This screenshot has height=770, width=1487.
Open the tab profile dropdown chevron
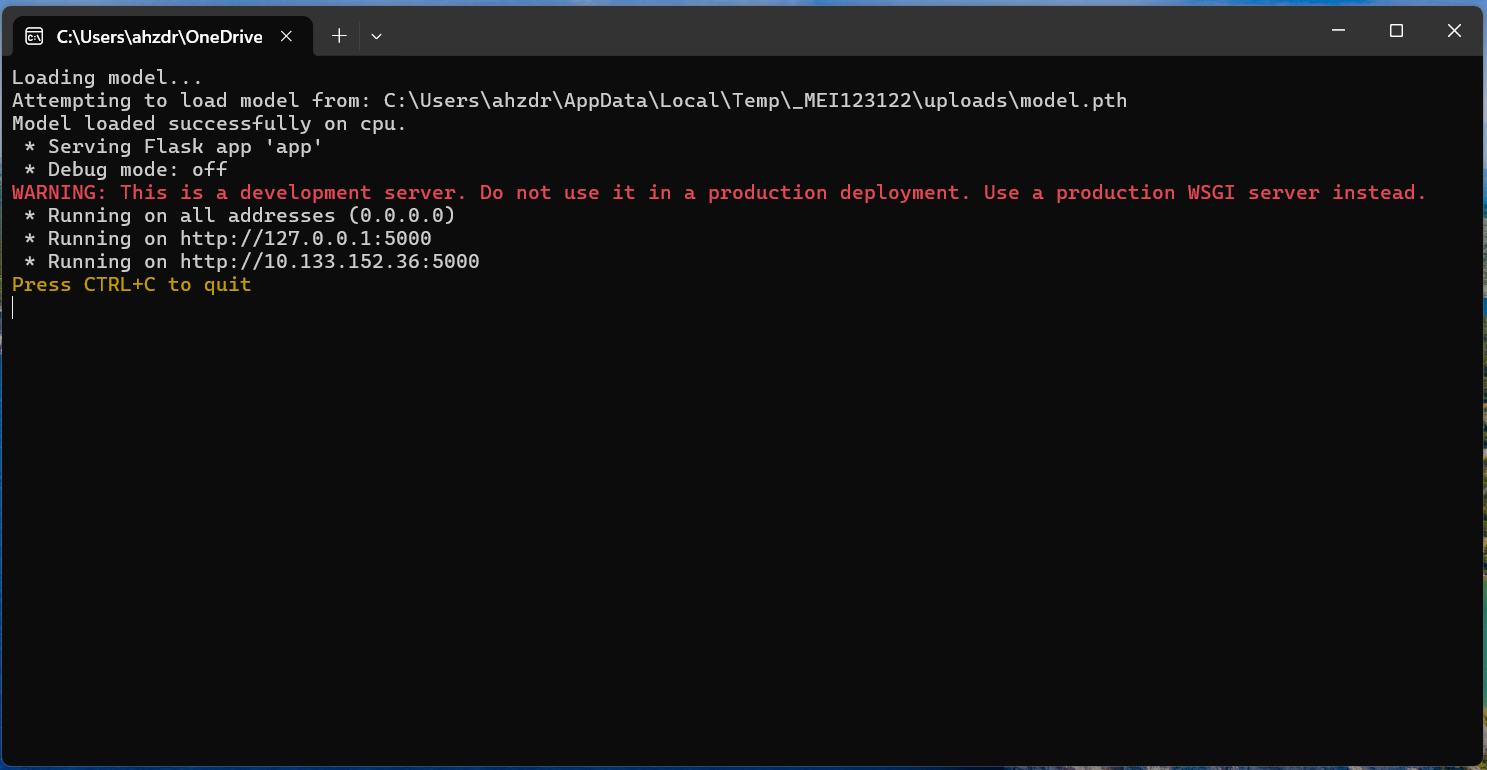pos(376,35)
